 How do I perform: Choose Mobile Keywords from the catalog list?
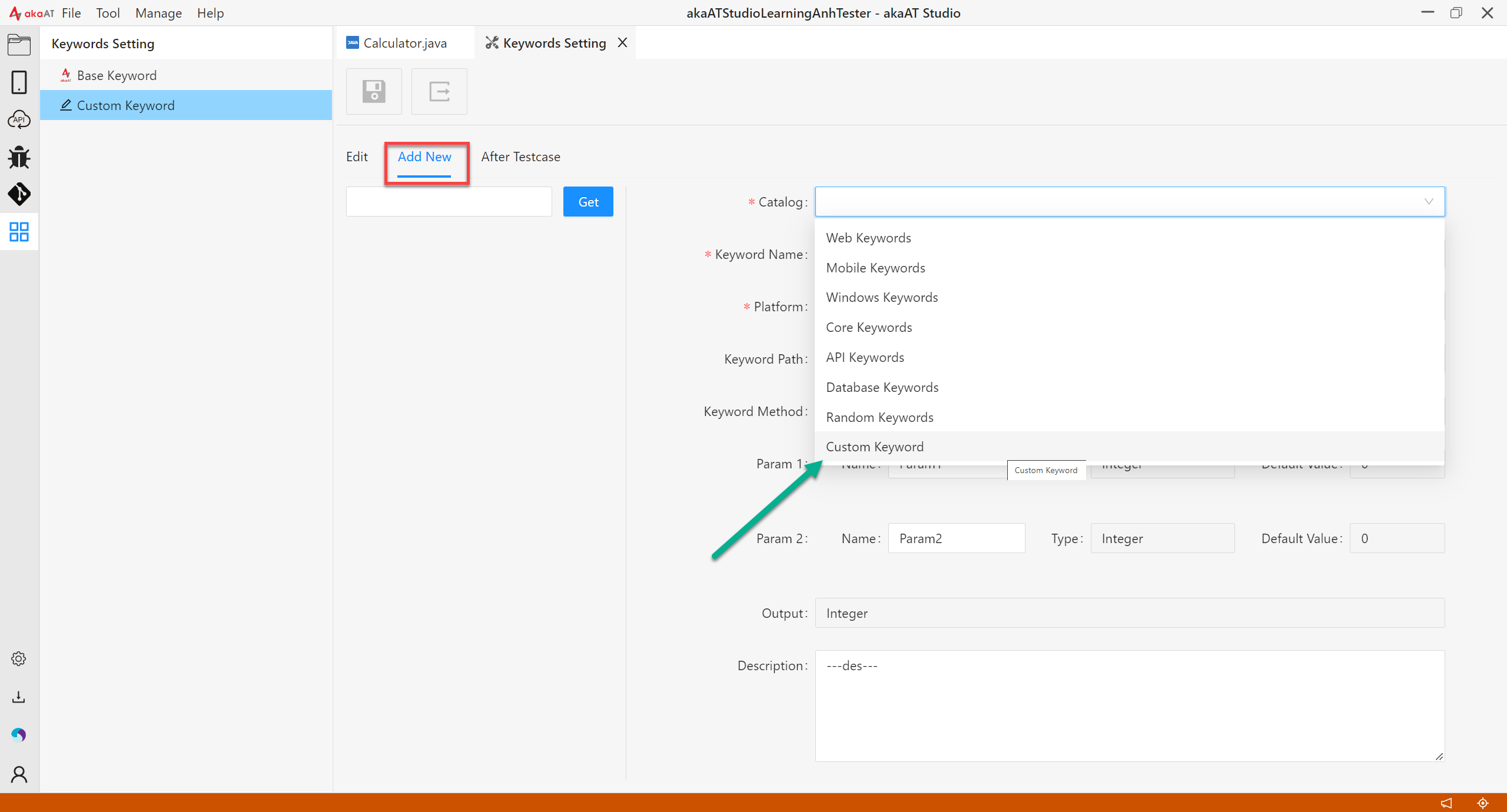(1130, 268)
